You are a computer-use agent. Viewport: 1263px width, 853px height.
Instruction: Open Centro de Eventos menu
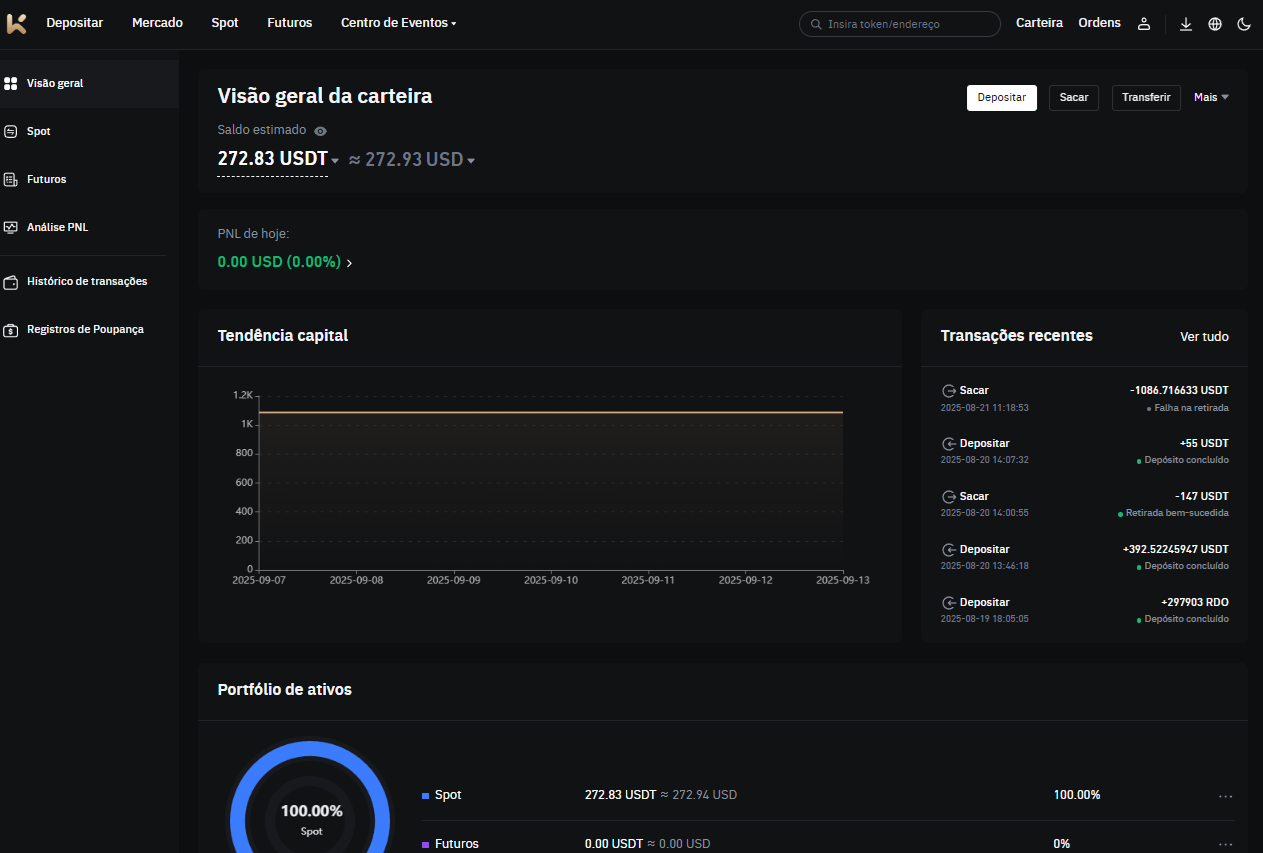[x=398, y=23]
